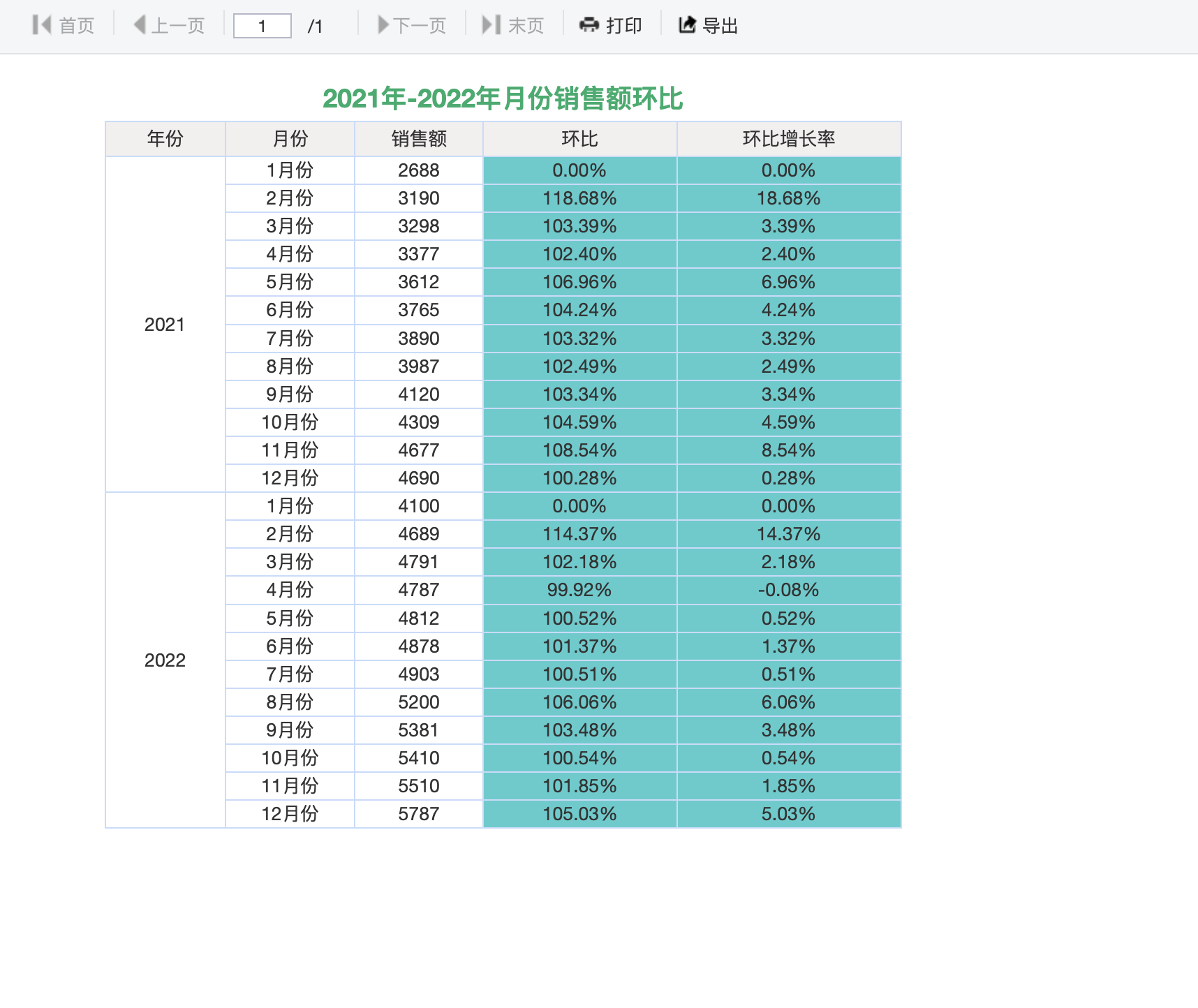Click the 0.28% growth rate cell
The height and width of the screenshot is (1008, 1198).
789,478
